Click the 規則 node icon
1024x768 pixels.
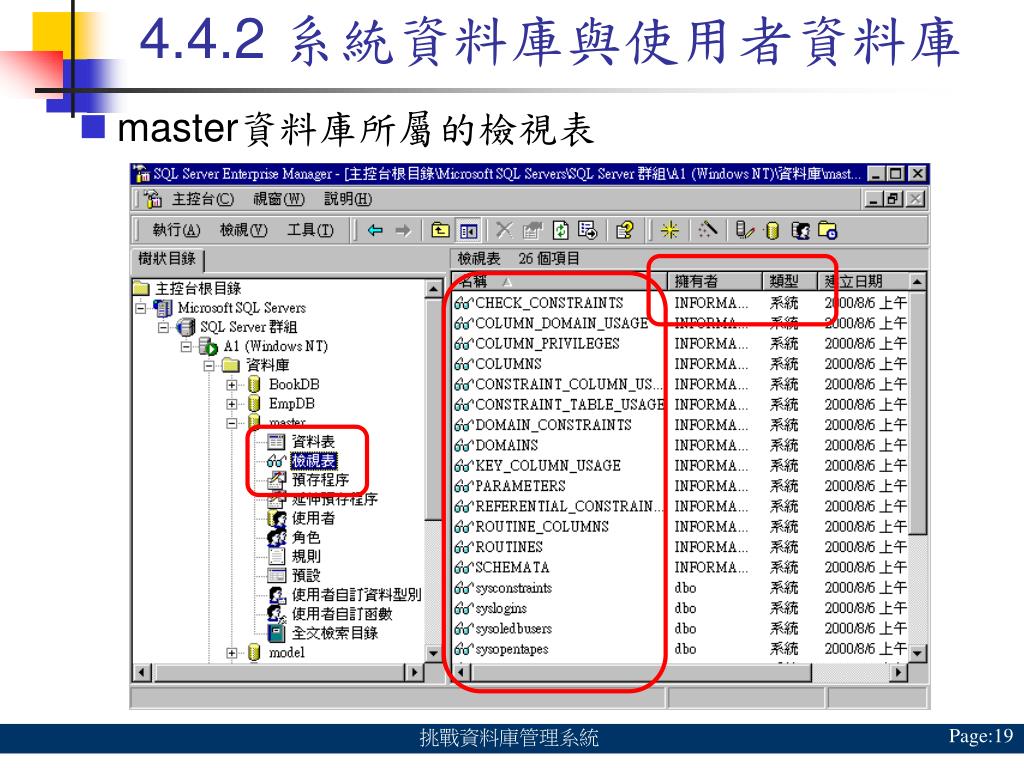(277, 556)
